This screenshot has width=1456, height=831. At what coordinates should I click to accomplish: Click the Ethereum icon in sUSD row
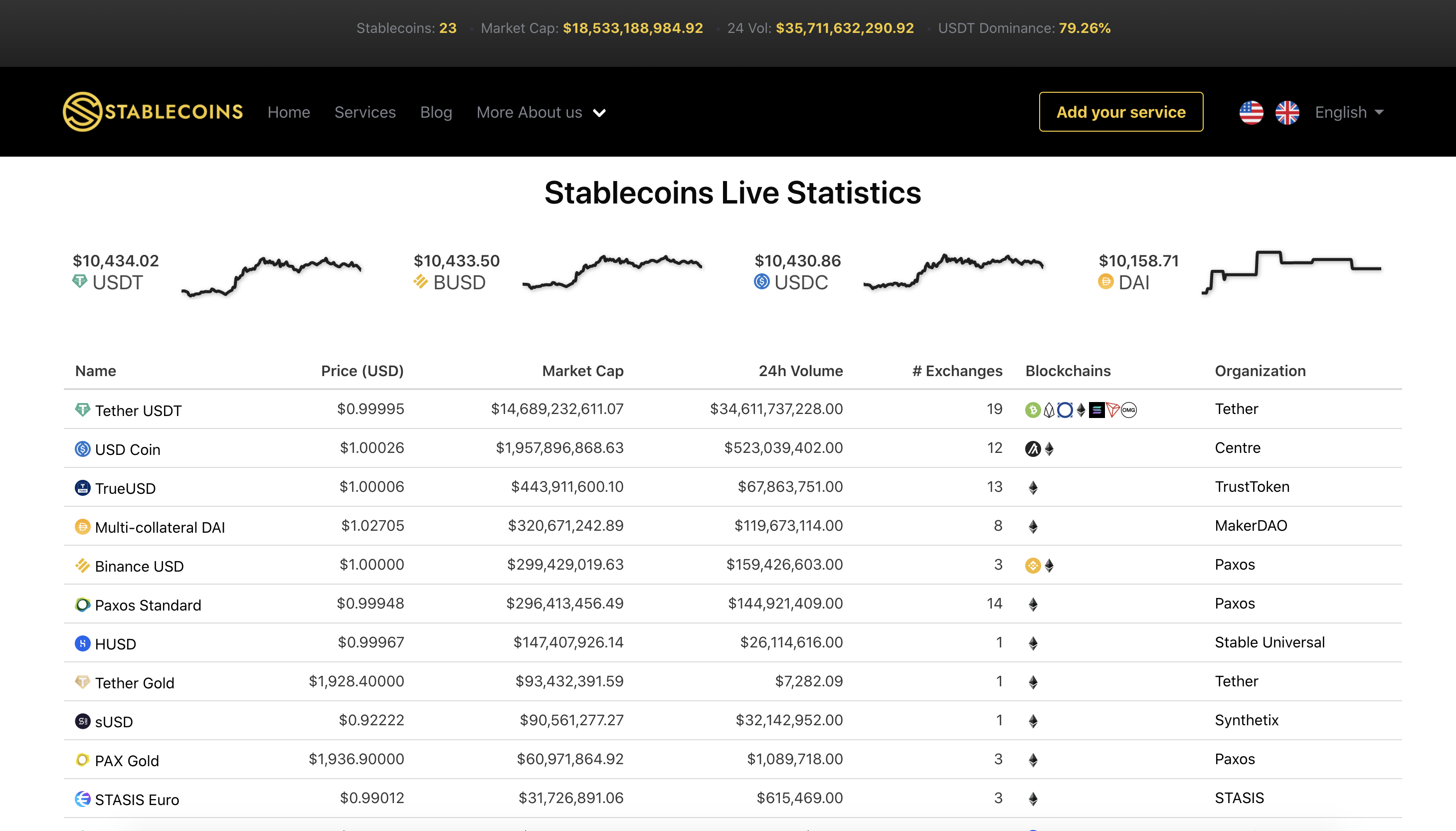(x=1033, y=721)
